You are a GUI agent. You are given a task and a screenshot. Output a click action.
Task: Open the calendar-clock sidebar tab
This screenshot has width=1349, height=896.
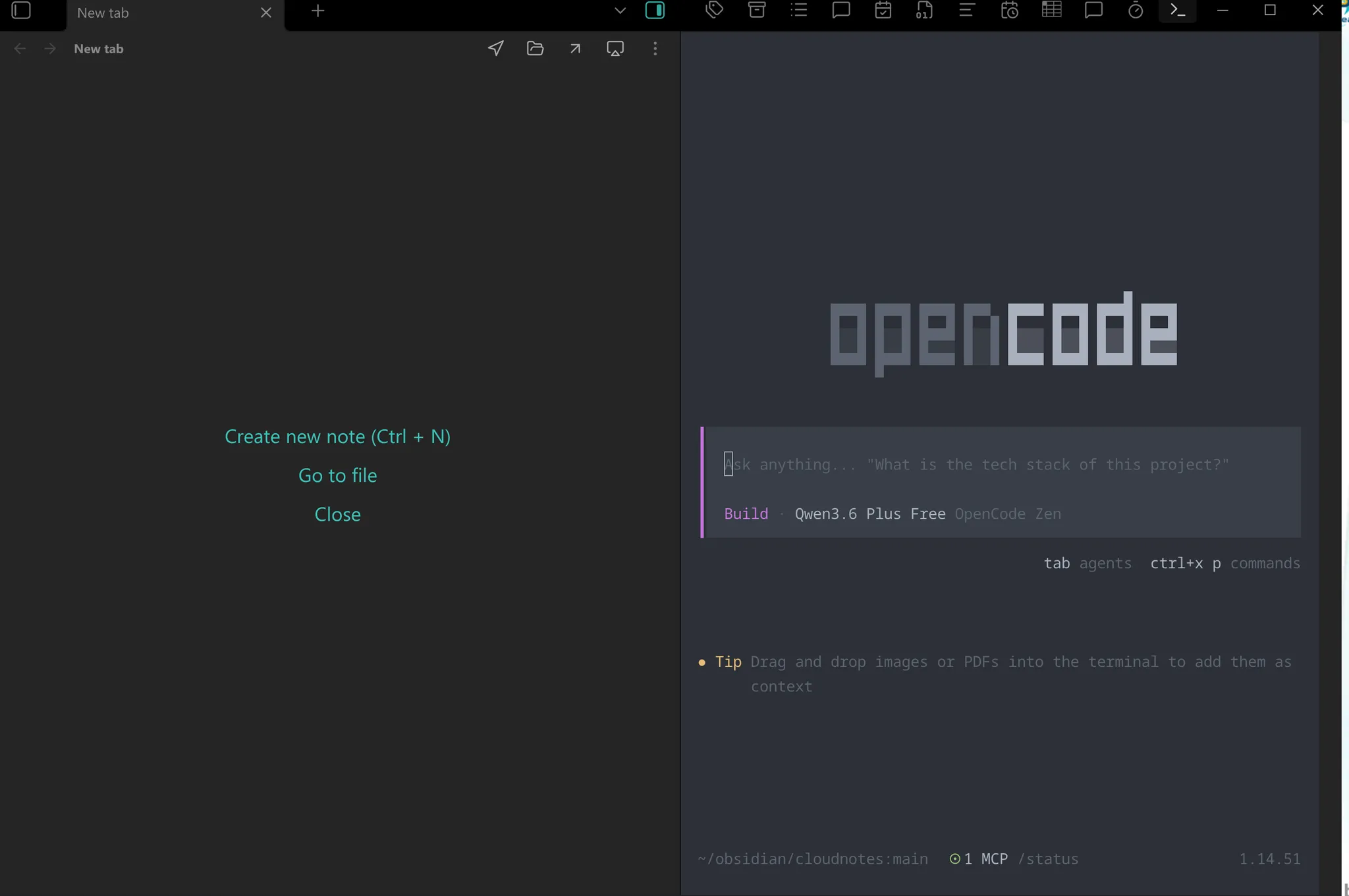[1010, 10]
